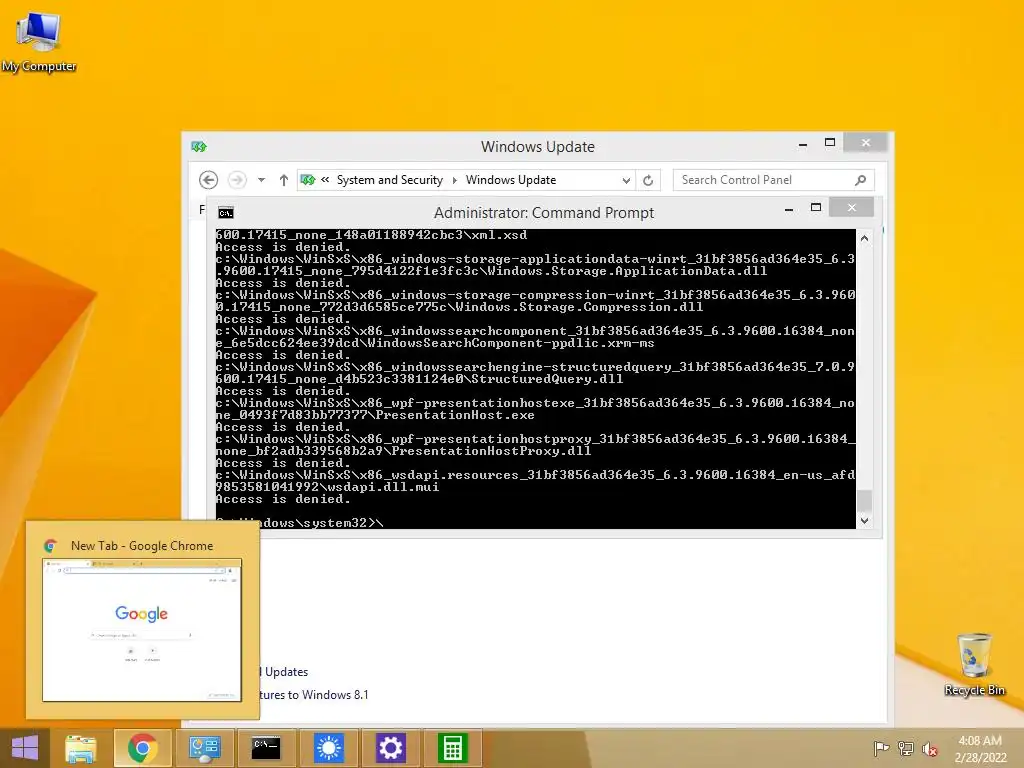Click the muted volume tray icon
The image size is (1024, 768).
[929, 748]
